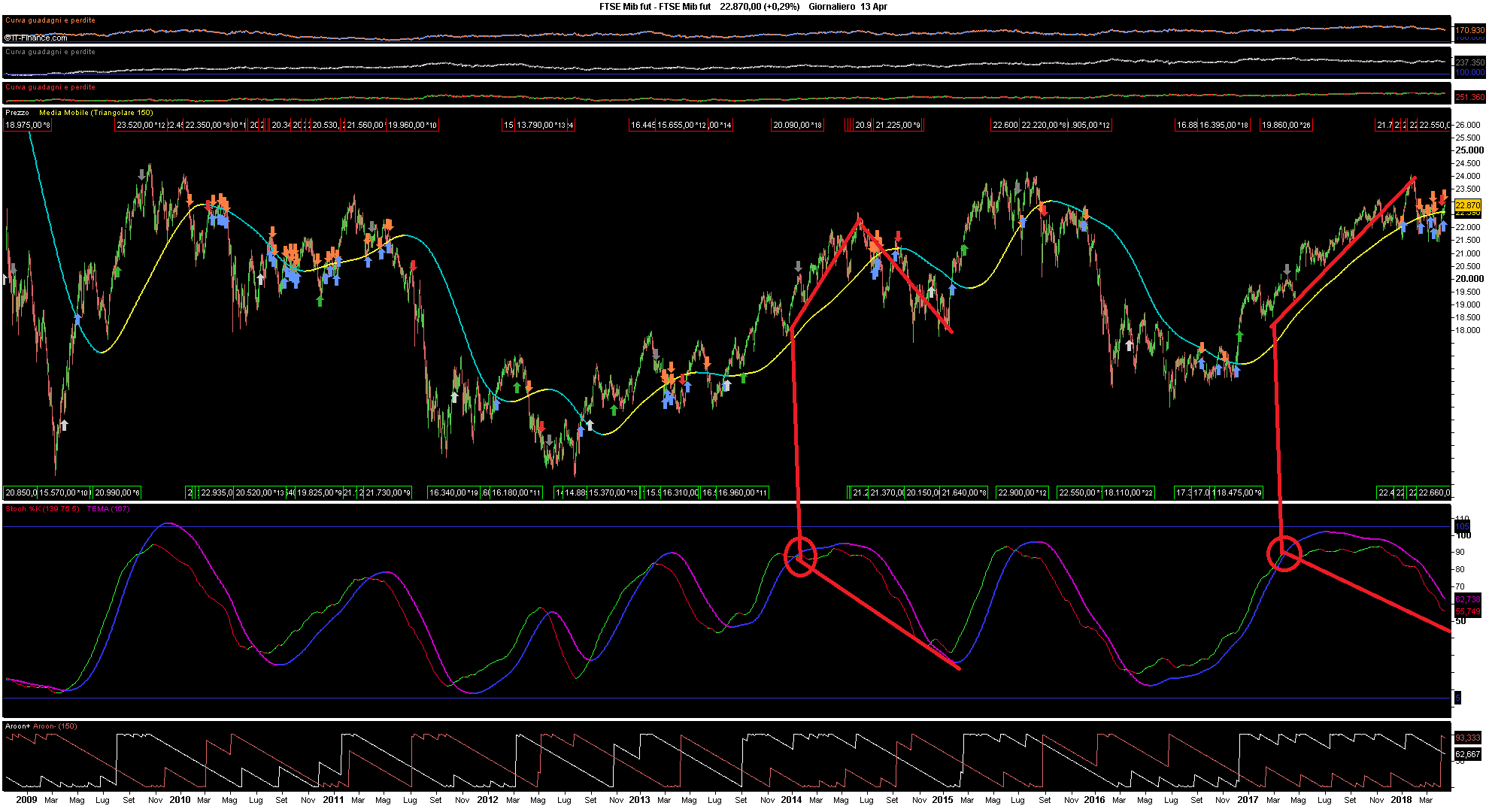This screenshot has height=812, width=1489.
Task: Click the 2016 year label on time axis
Action: pos(1094,800)
